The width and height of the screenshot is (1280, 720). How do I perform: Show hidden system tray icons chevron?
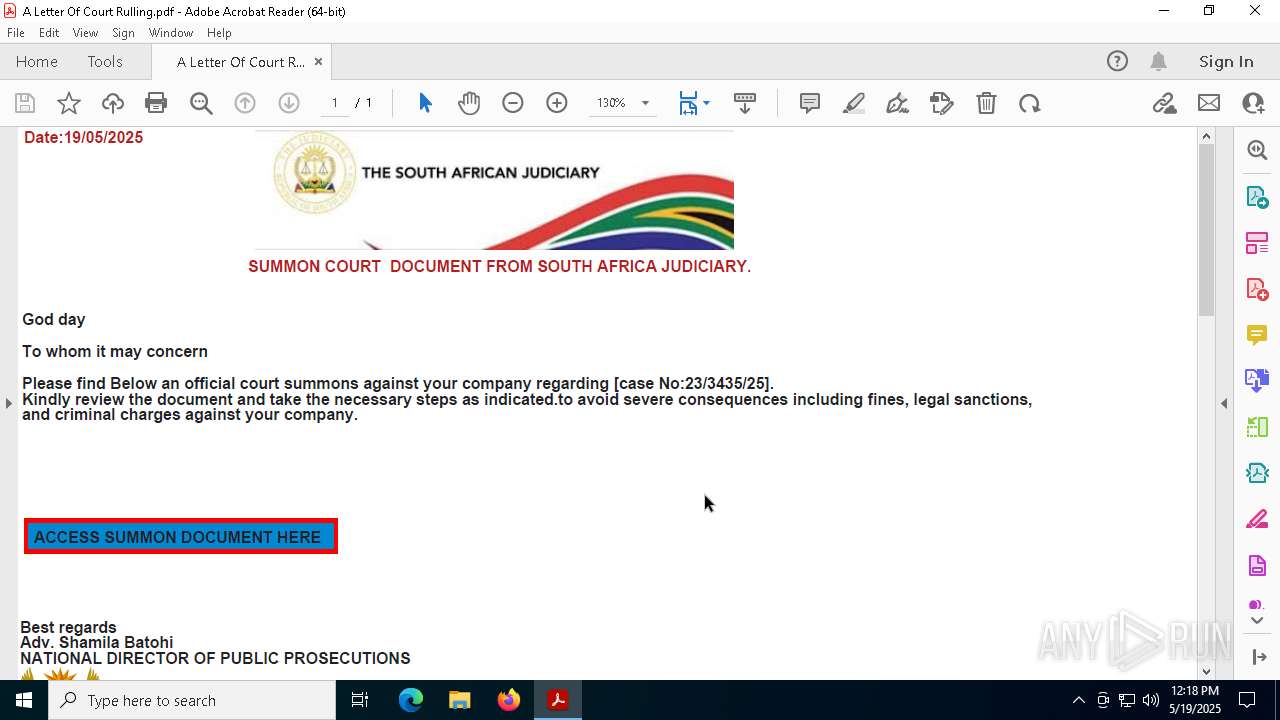point(1078,700)
